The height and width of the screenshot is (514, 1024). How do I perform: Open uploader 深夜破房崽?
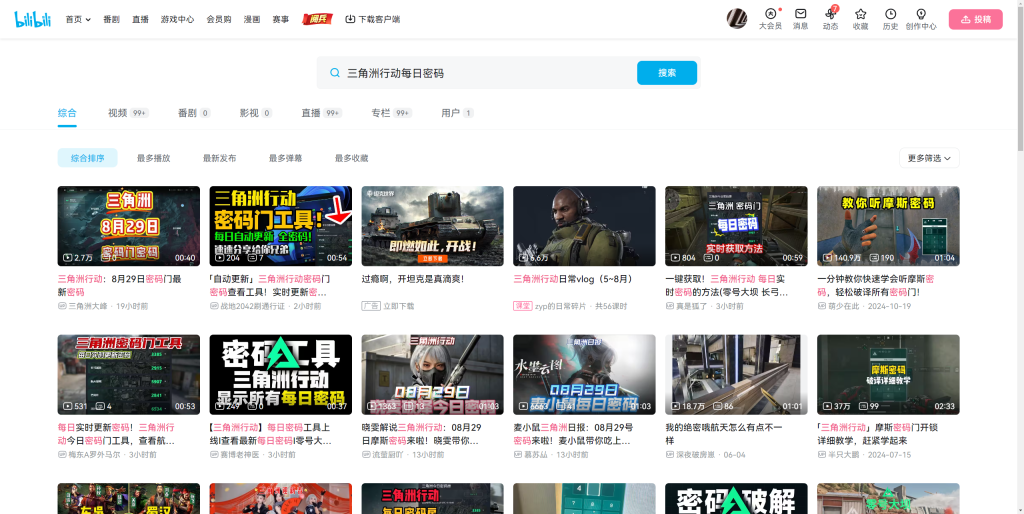pos(697,455)
